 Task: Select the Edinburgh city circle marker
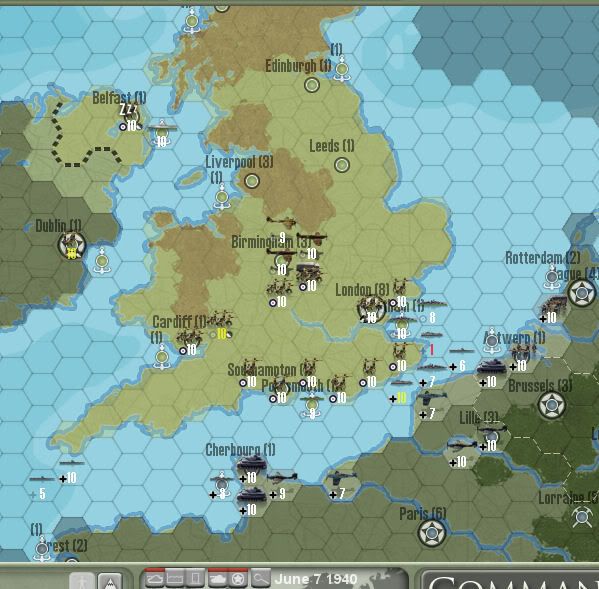click(312, 85)
